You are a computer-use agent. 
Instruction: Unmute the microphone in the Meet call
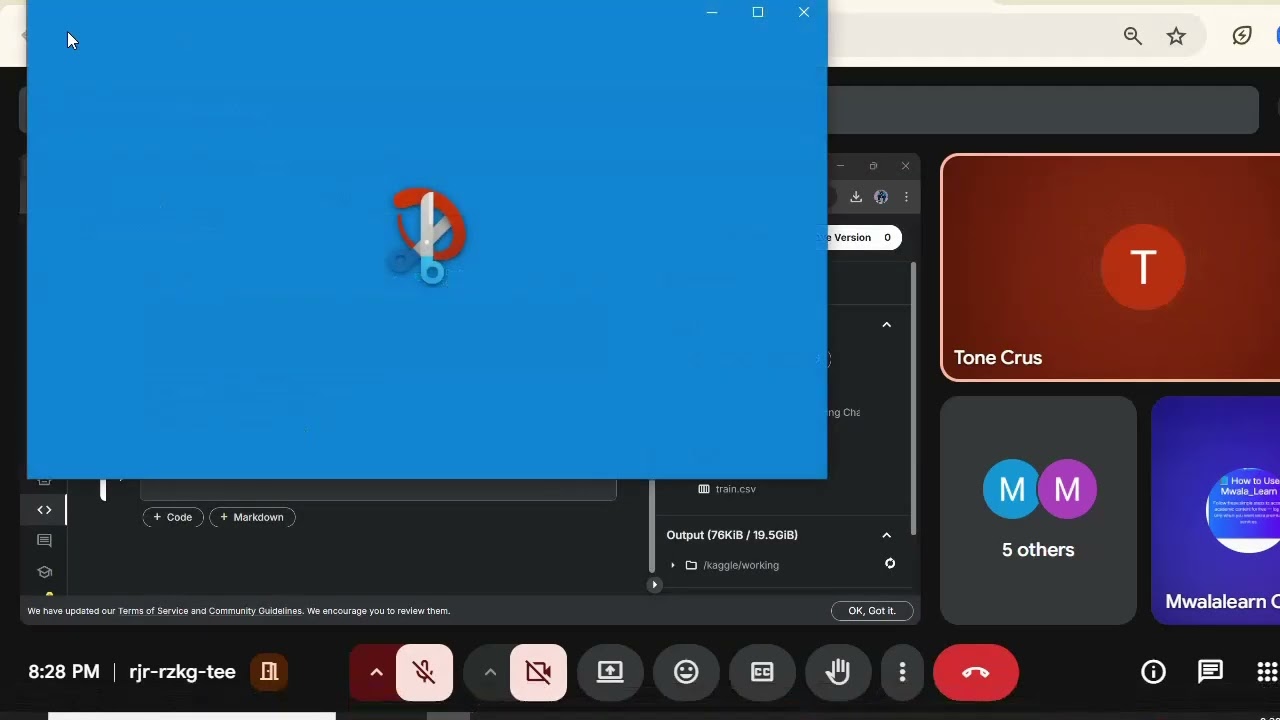(424, 672)
